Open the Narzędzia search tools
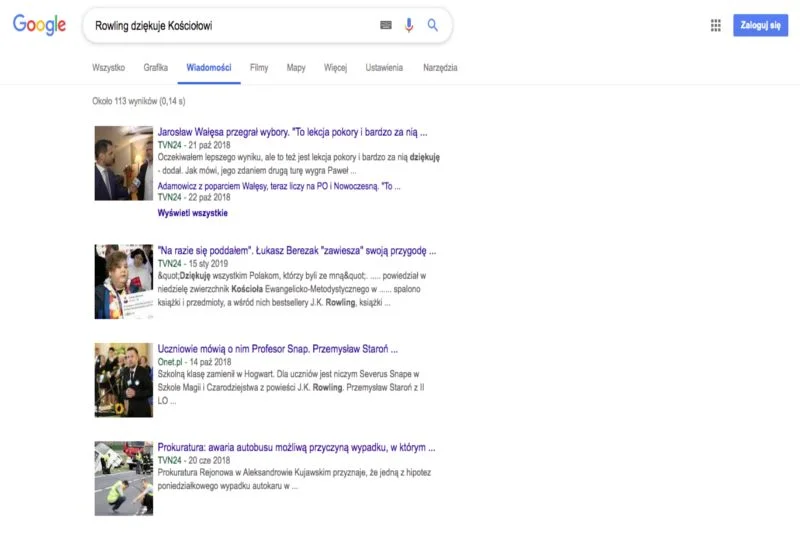The width and height of the screenshot is (800, 533). pos(440,67)
